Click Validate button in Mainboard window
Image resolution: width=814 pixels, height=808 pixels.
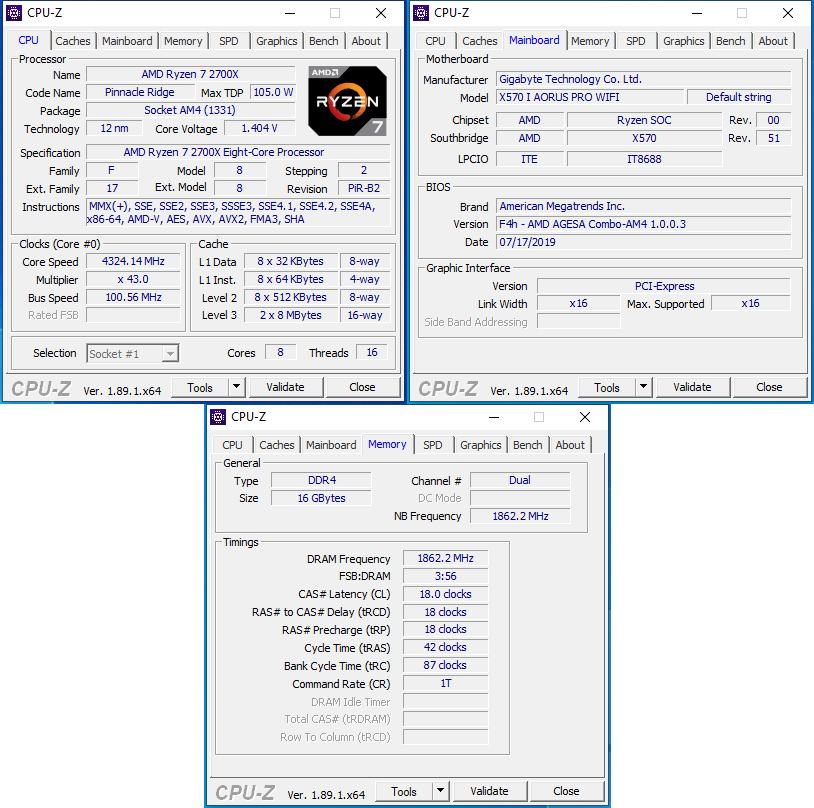pyautogui.click(x=692, y=387)
